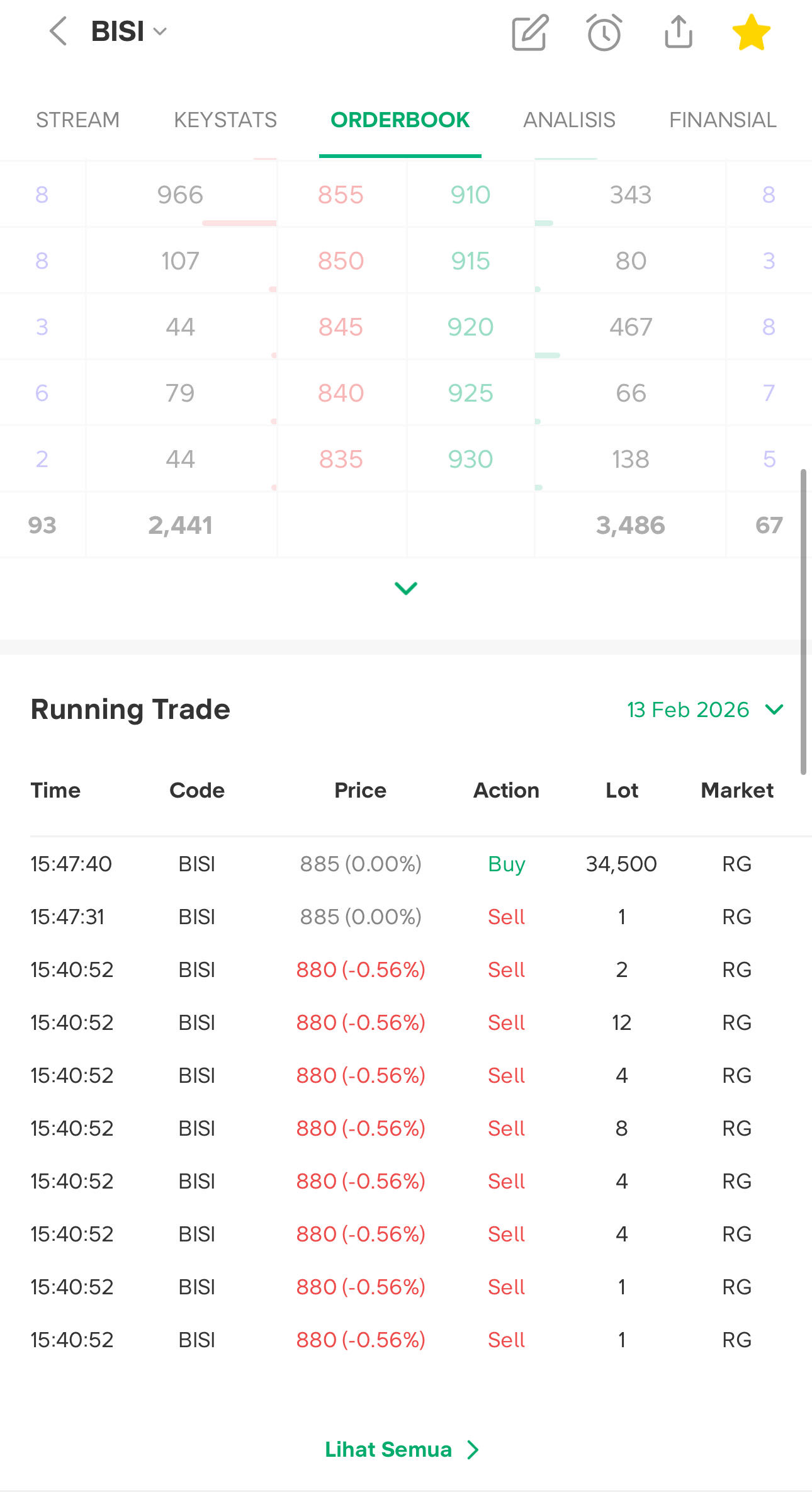
Task: Tap the share upload icon
Action: [x=678, y=33]
